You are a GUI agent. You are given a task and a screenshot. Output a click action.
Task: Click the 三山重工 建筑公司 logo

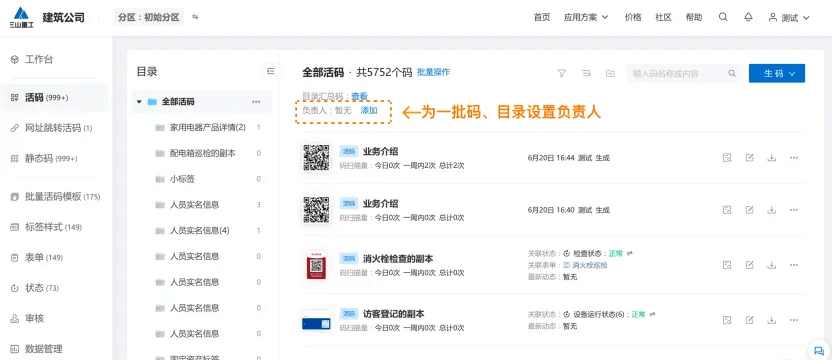click(x=47, y=18)
